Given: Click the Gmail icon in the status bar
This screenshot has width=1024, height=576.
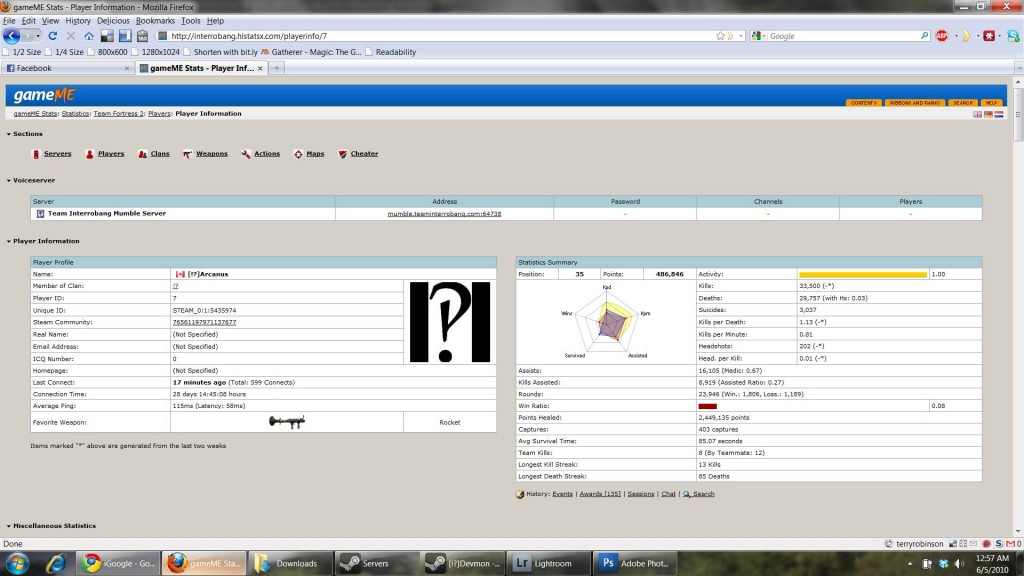Looking at the screenshot, I should click(x=1010, y=543).
